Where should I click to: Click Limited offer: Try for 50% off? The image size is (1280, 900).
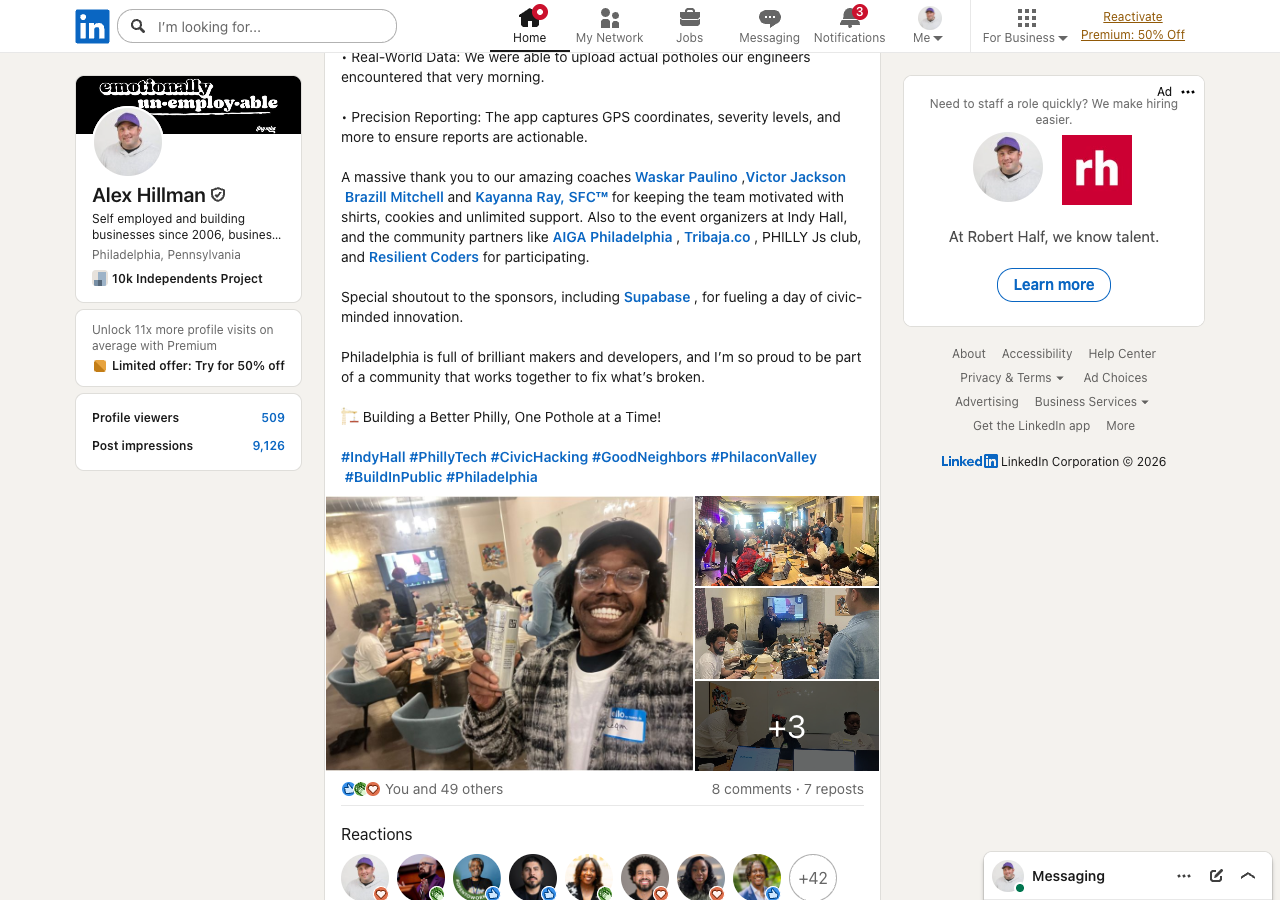tap(198, 366)
